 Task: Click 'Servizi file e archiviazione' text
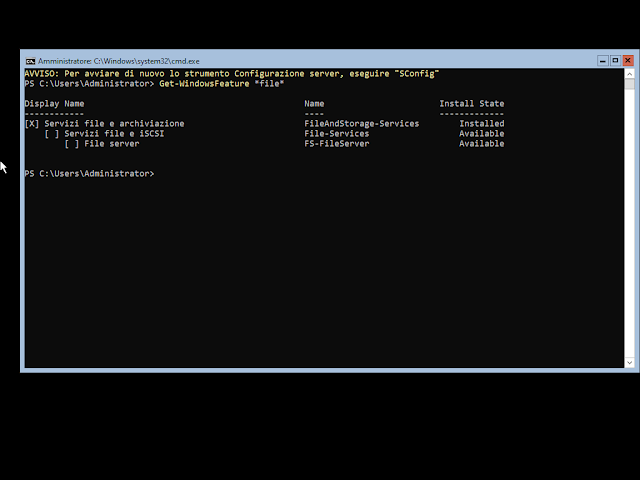114,124
